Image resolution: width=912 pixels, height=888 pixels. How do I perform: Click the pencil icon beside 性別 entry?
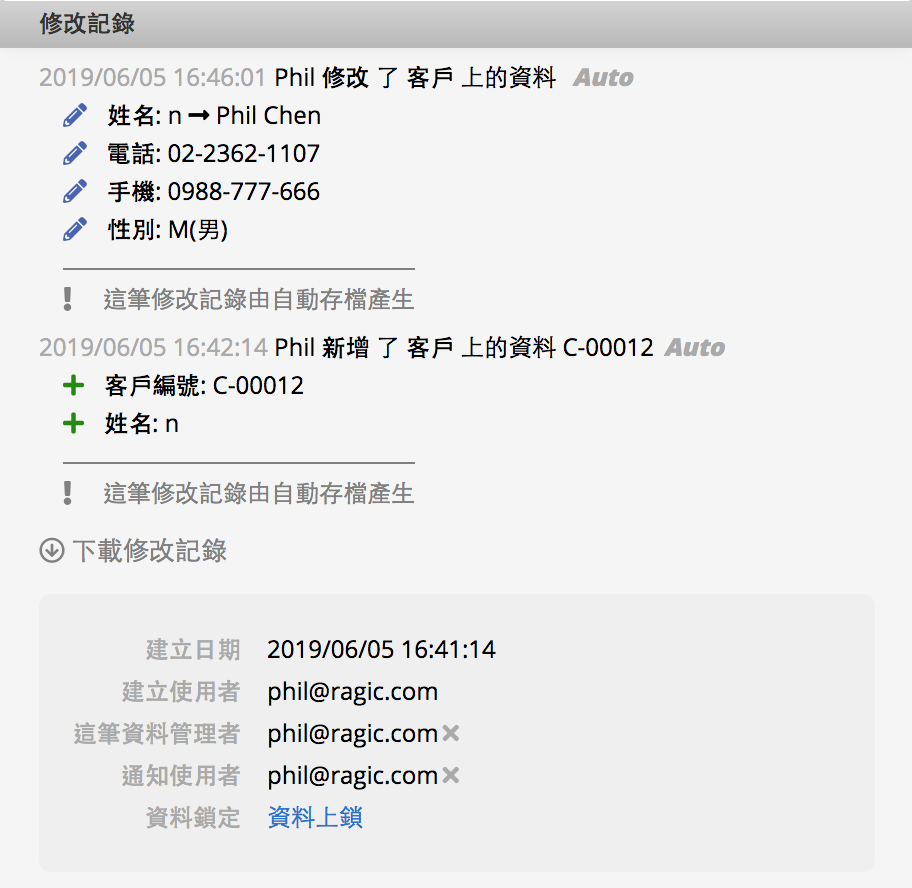[x=75, y=230]
